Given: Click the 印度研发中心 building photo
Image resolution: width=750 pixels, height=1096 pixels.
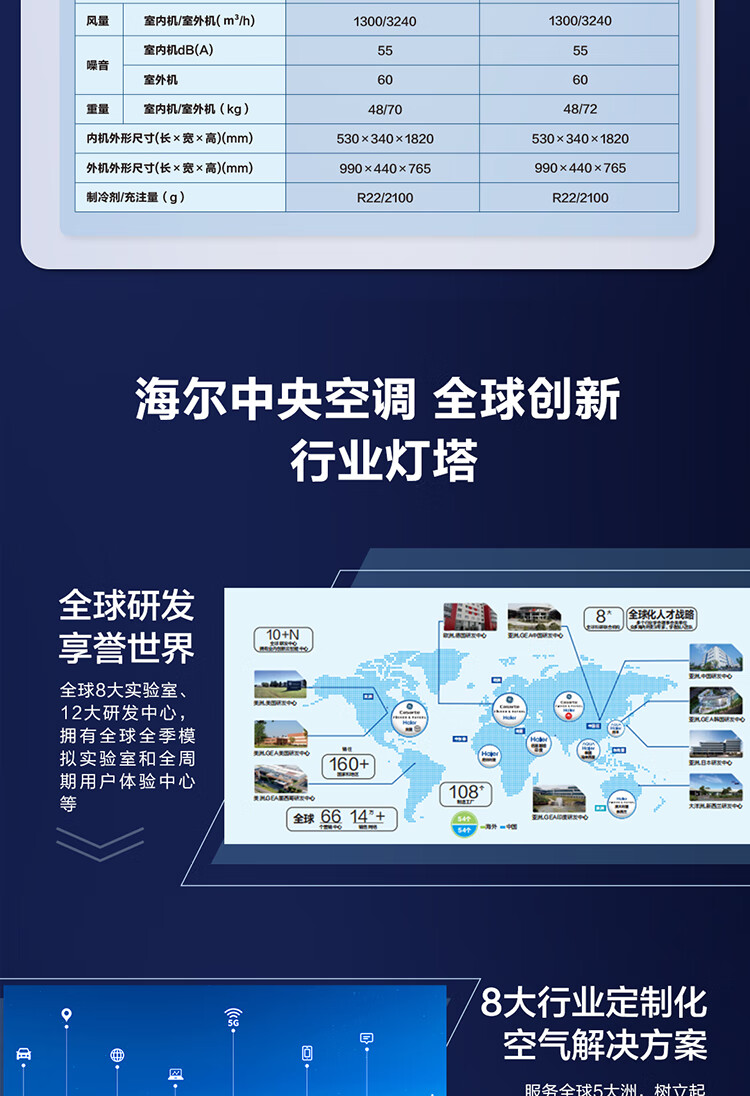Looking at the screenshot, I should pyautogui.click(x=558, y=799).
